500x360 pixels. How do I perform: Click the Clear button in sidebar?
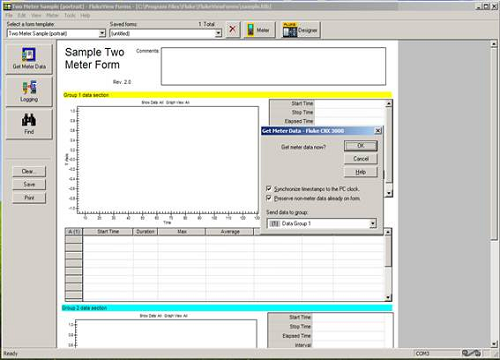click(x=29, y=171)
